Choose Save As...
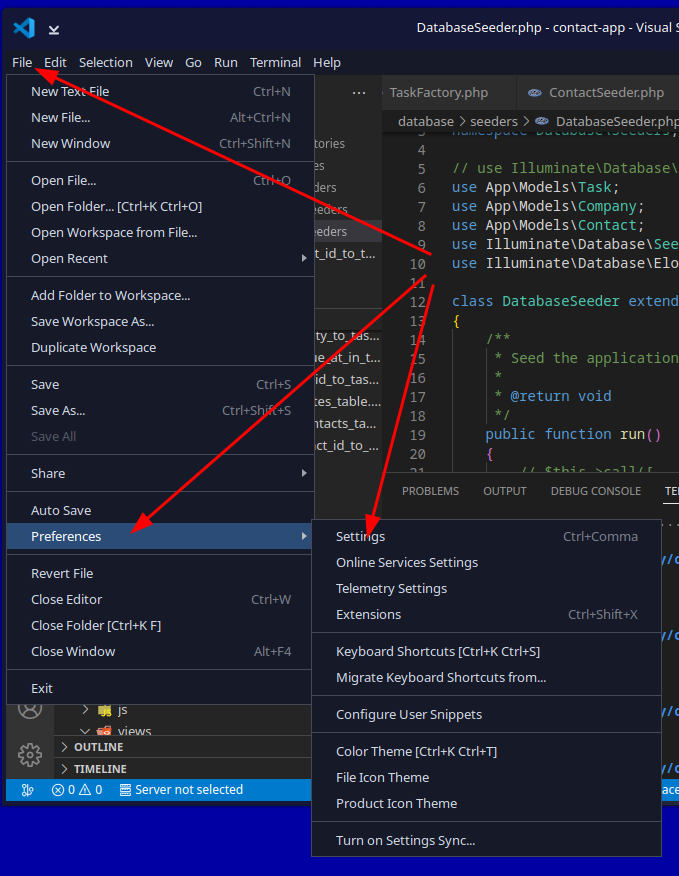This screenshot has height=876, width=679. pyautogui.click(x=159, y=411)
